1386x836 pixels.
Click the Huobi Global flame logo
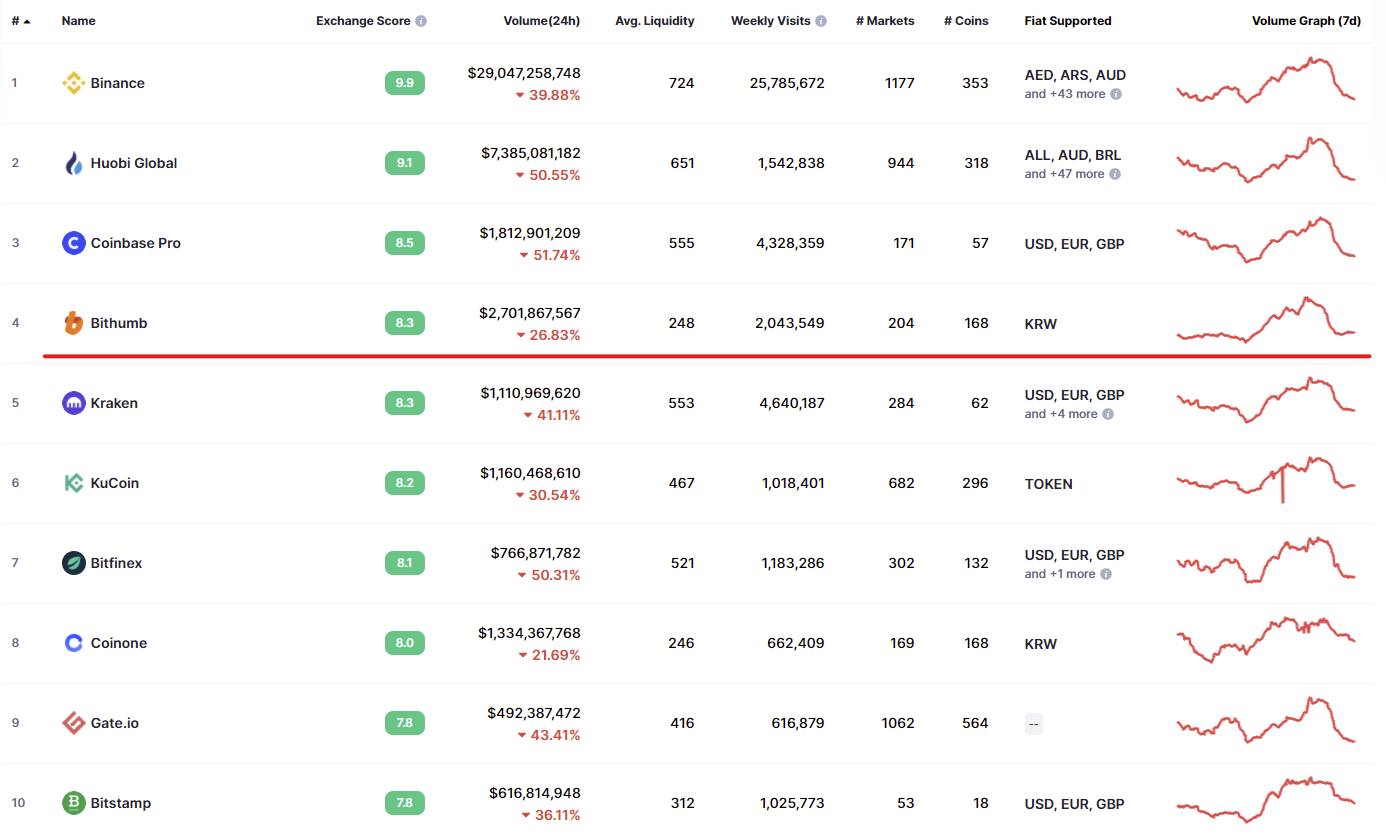coord(74,163)
